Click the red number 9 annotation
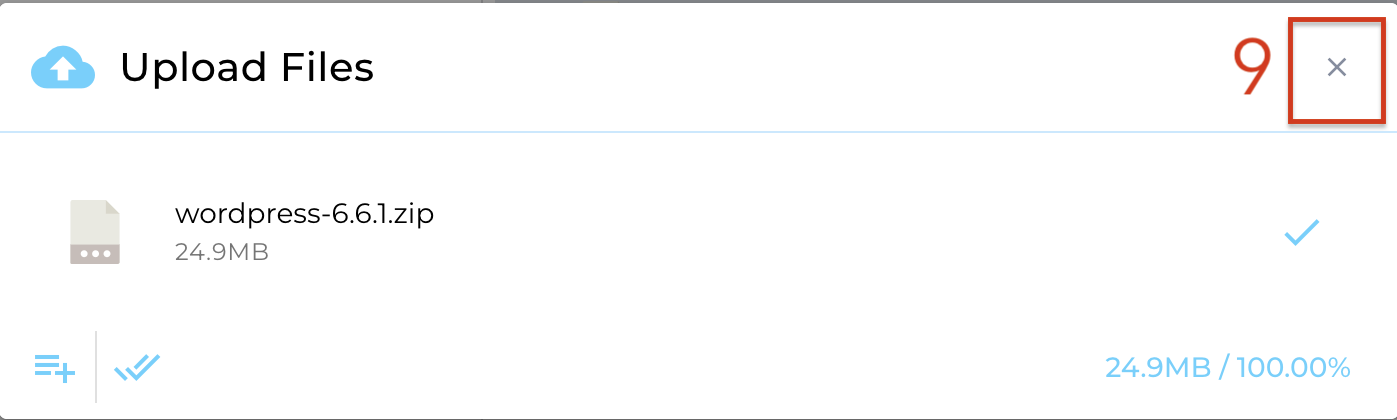1397x420 pixels. coord(1251,68)
